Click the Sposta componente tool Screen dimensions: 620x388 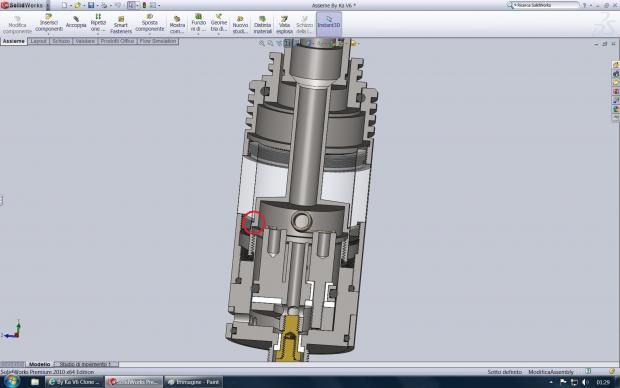pos(149,23)
